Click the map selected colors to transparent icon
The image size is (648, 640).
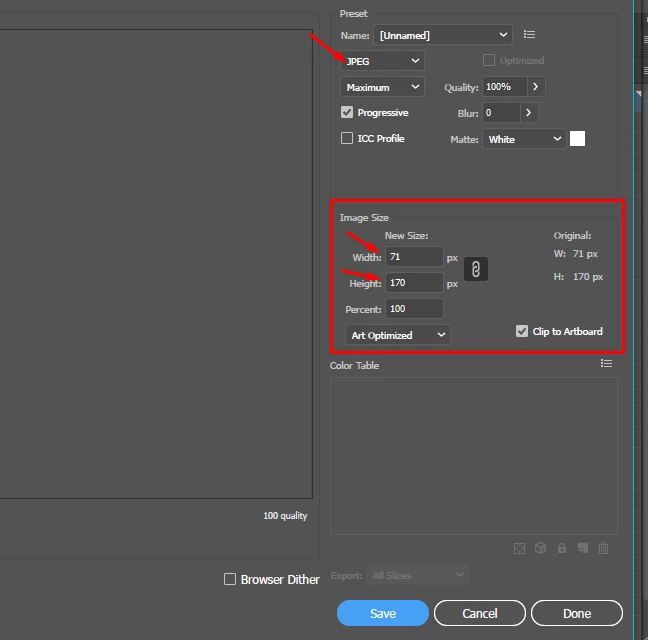(519, 548)
